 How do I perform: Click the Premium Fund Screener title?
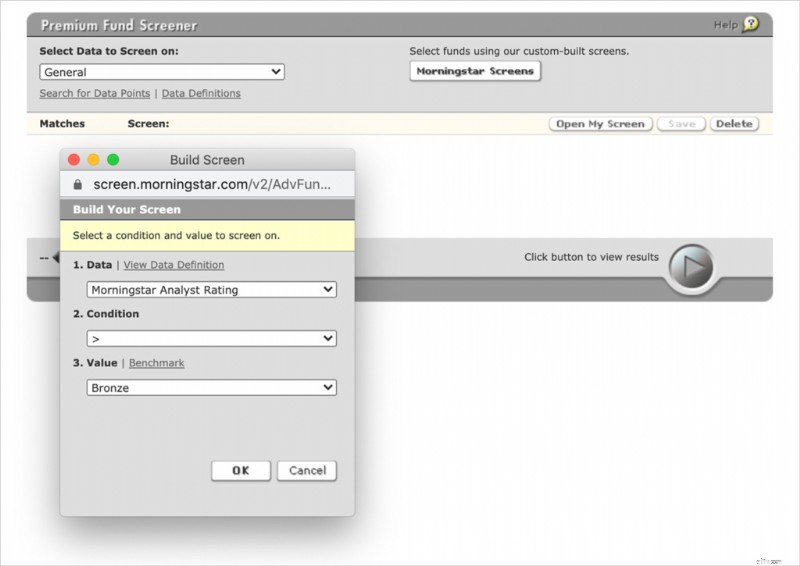click(119, 25)
